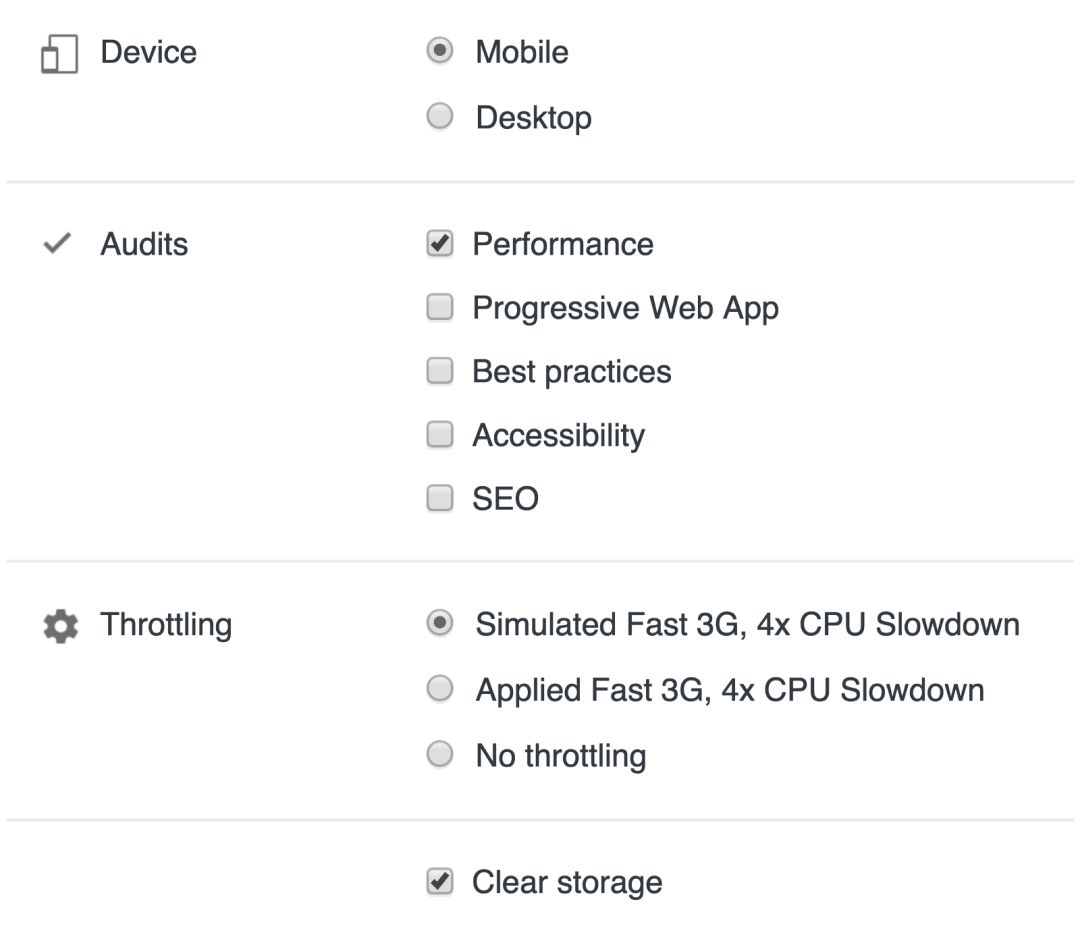Viewport: 1080px width, 937px height.
Task: Click the Audits section heading text
Action: point(144,244)
